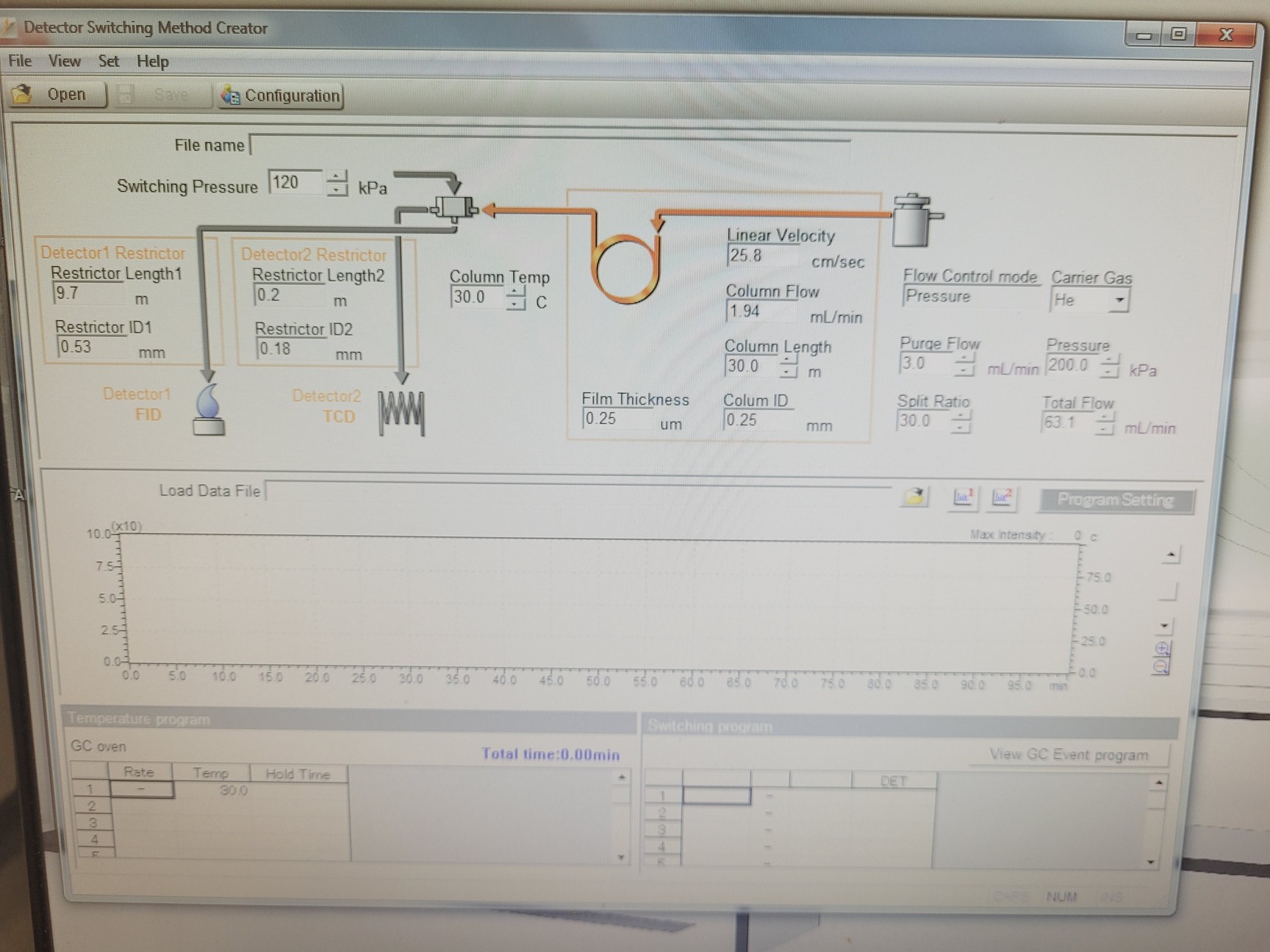Click the injector port icon

click(913, 220)
